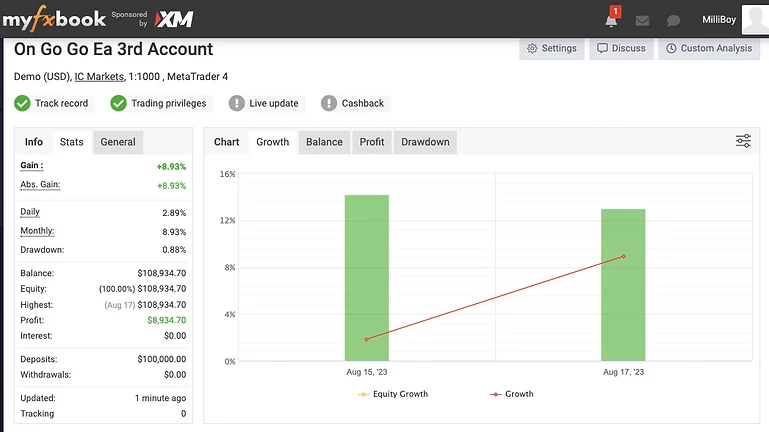Select the Balance chart tab
Image resolution: width=769 pixels, height=432 pixels.
click(x=324, y=142)
